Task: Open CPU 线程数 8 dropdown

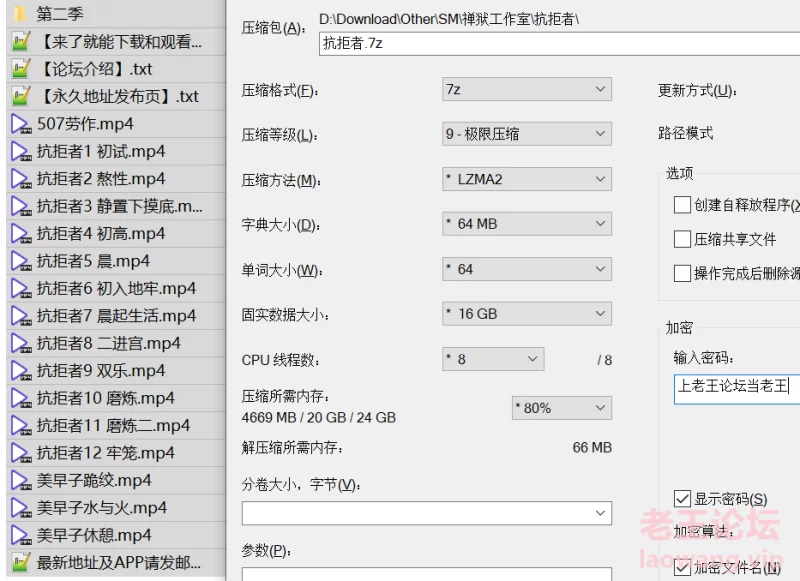Action: pos(493,359)
